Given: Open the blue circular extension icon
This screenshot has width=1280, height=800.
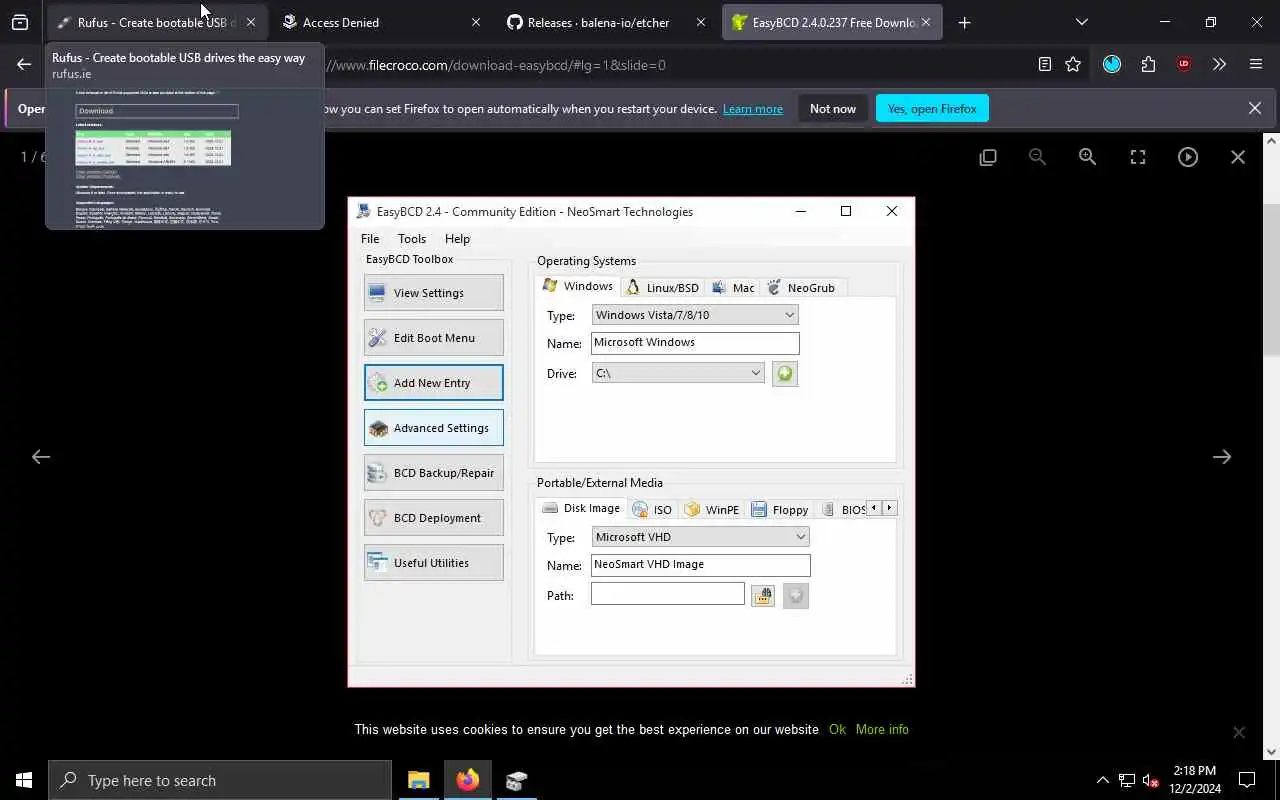Looking at the screenshot, I should (x=1112, y=65).
